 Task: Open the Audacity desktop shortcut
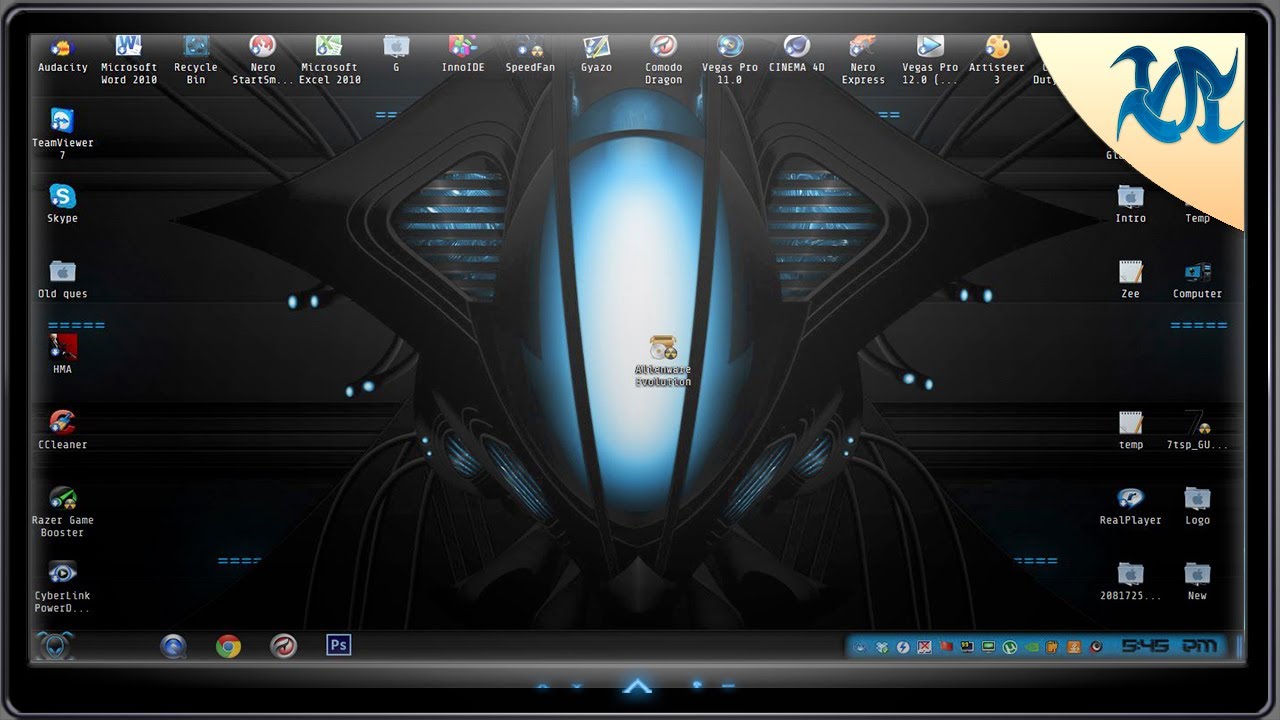[62, 55]
